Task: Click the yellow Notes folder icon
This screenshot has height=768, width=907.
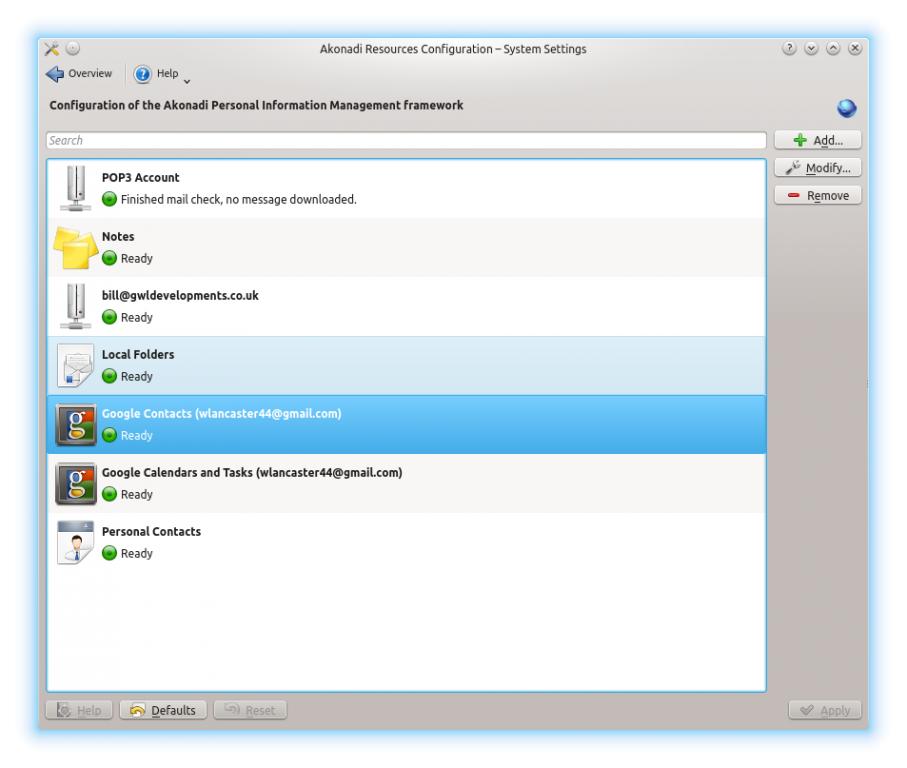Action: 75,247
